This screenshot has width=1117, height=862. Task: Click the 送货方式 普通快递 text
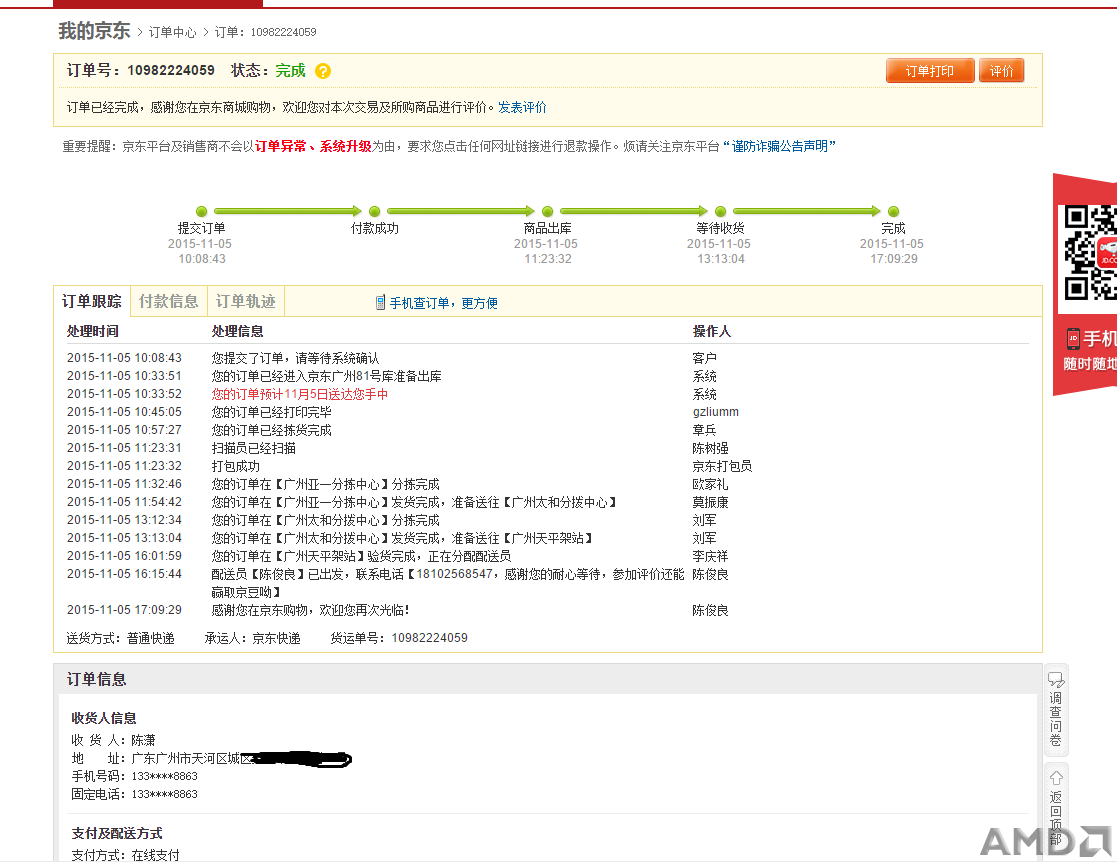(120, 638)
